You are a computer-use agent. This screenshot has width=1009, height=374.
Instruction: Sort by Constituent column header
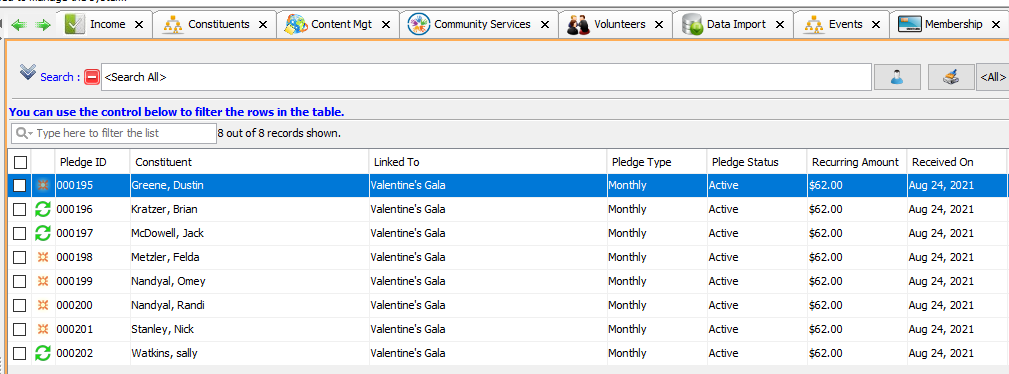[x=250, y=162]
